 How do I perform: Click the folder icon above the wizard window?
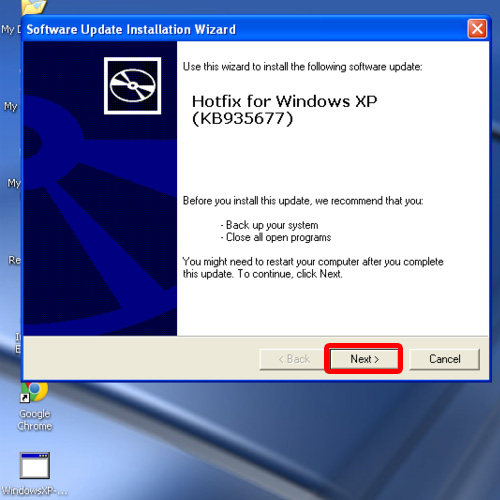[33, 7]
